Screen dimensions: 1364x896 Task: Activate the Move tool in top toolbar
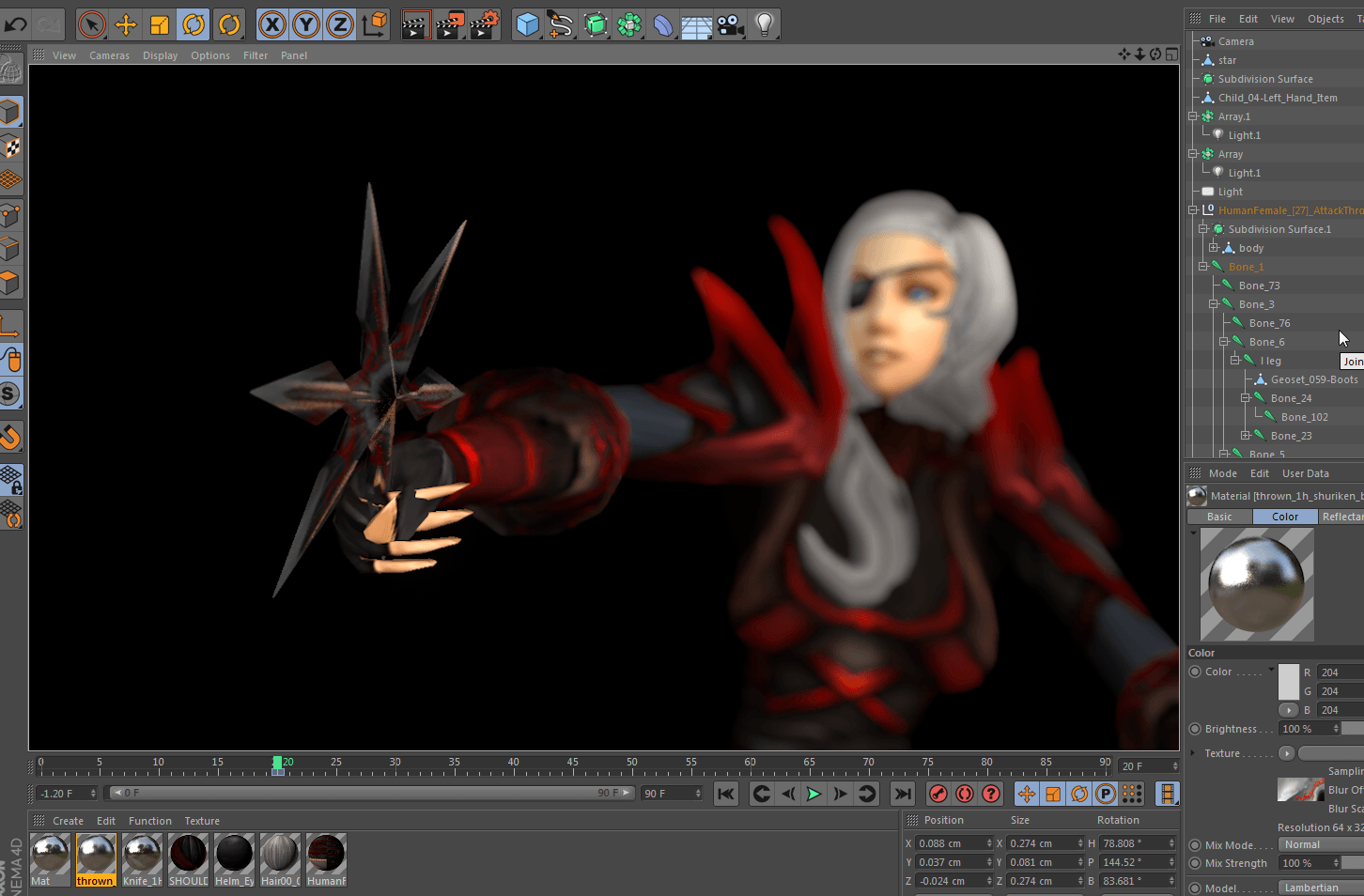126,24
